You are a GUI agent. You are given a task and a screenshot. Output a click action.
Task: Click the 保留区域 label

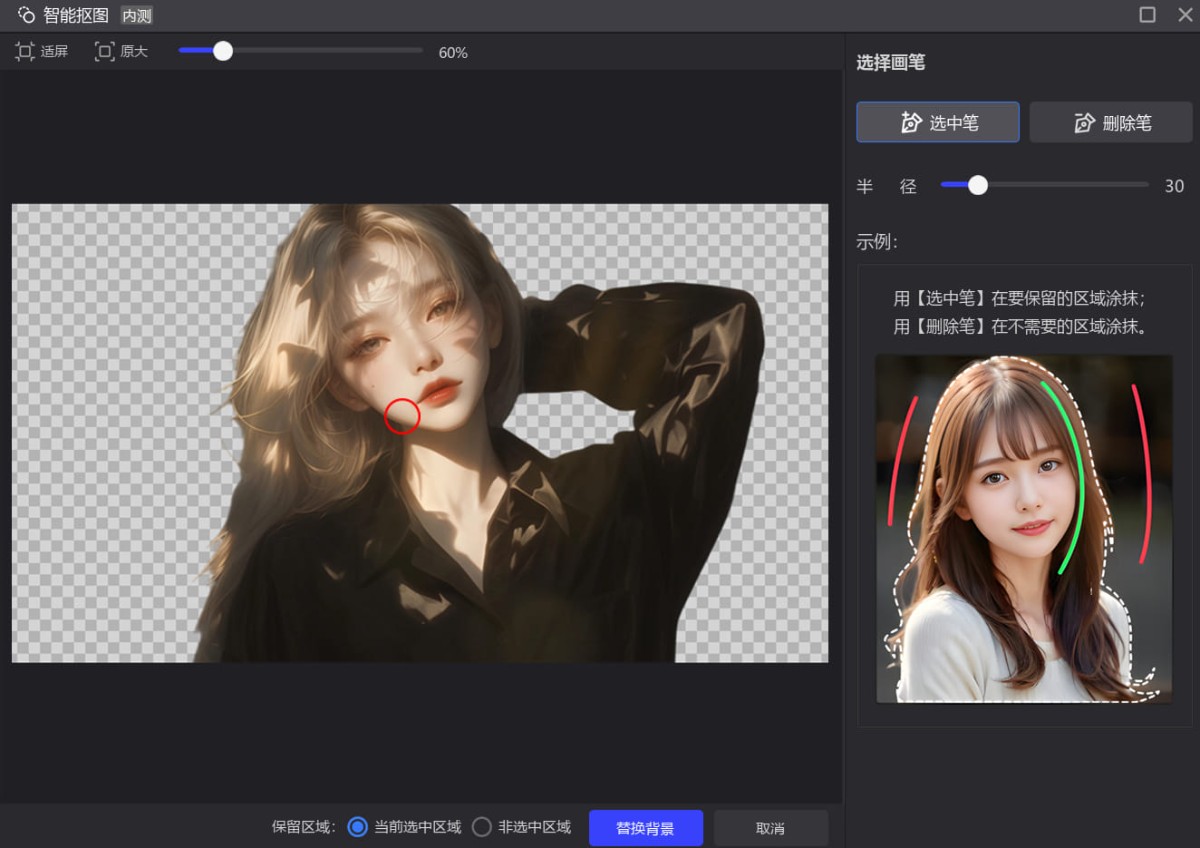tap(304, 827)
